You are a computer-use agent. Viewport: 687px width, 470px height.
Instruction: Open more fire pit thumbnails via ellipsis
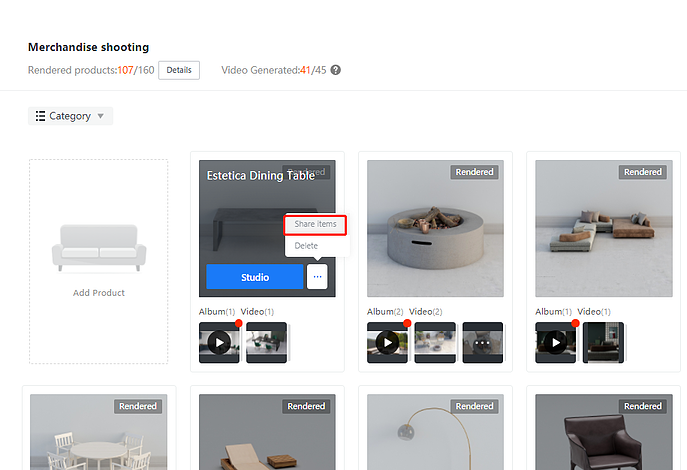coord(483,342)
